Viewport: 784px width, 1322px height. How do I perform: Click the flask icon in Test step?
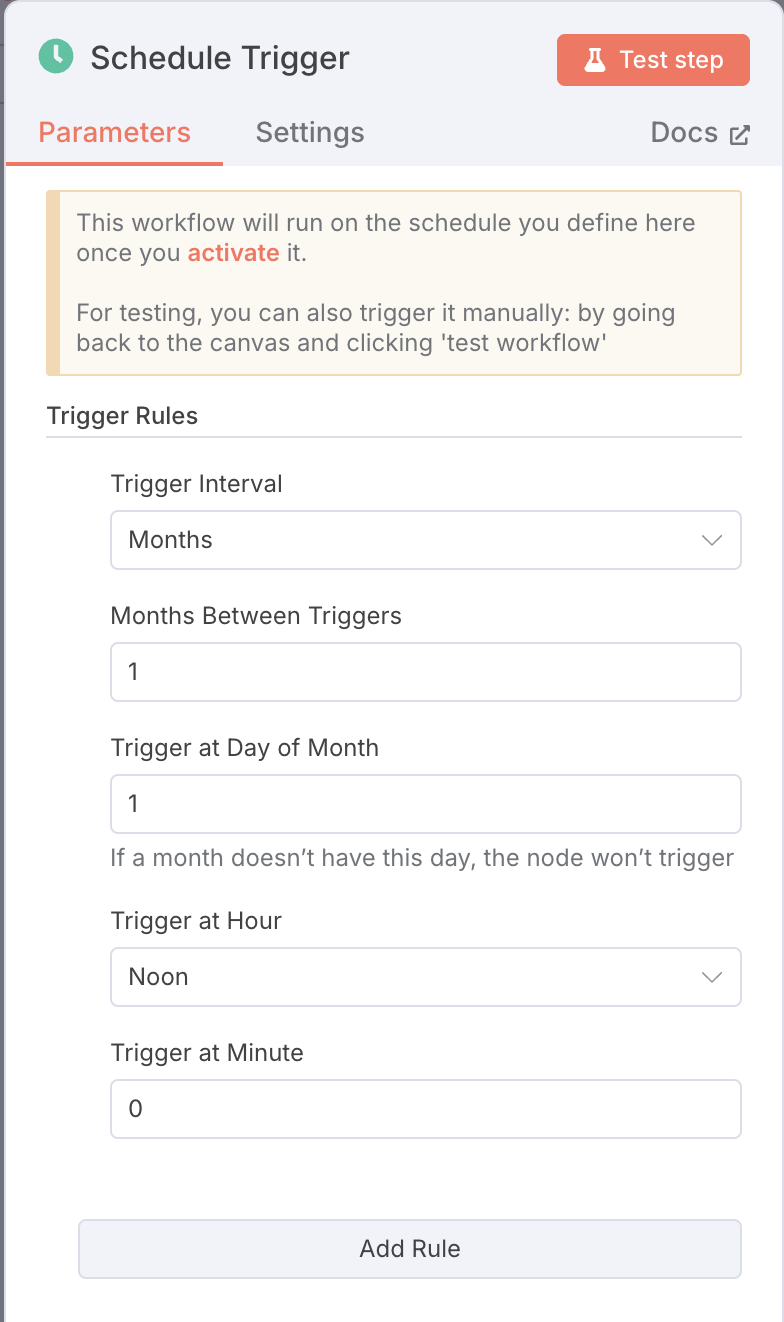pos(595,60)
